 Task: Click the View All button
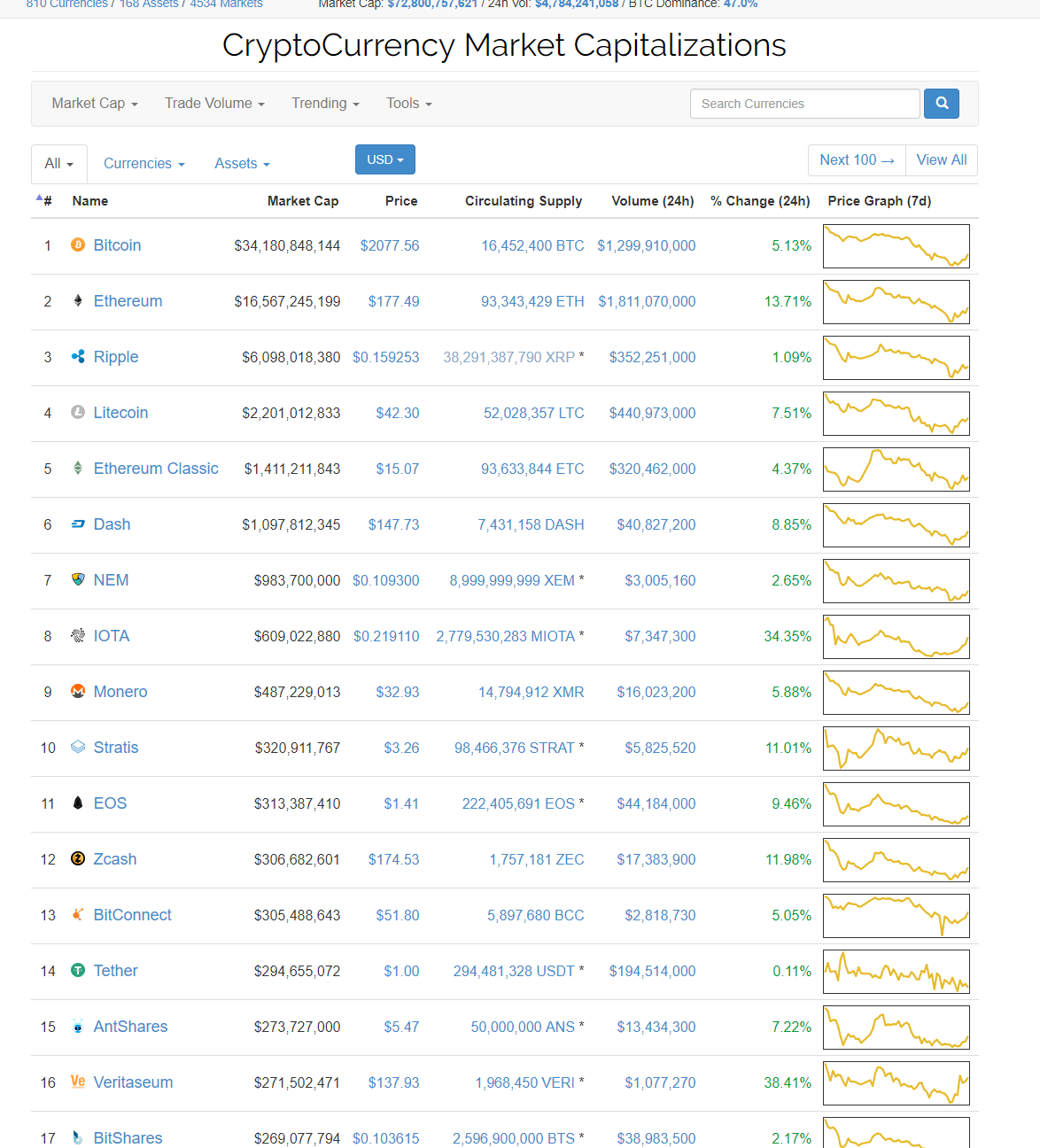(942, 160)
